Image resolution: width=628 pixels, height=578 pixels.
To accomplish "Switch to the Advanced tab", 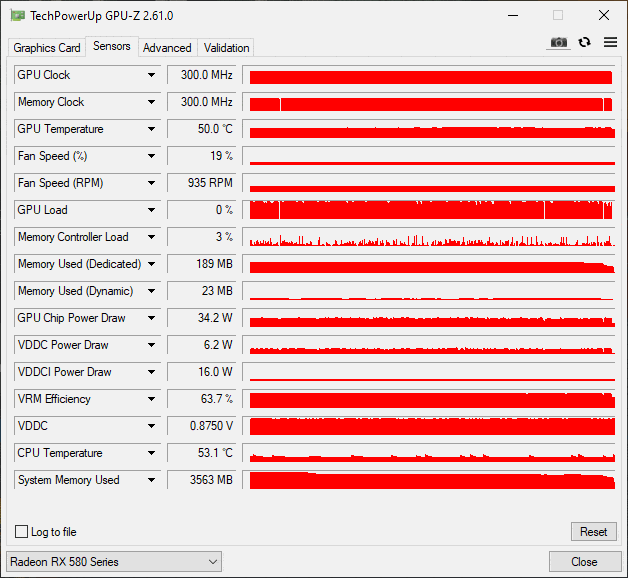I will tap(167, 48).
